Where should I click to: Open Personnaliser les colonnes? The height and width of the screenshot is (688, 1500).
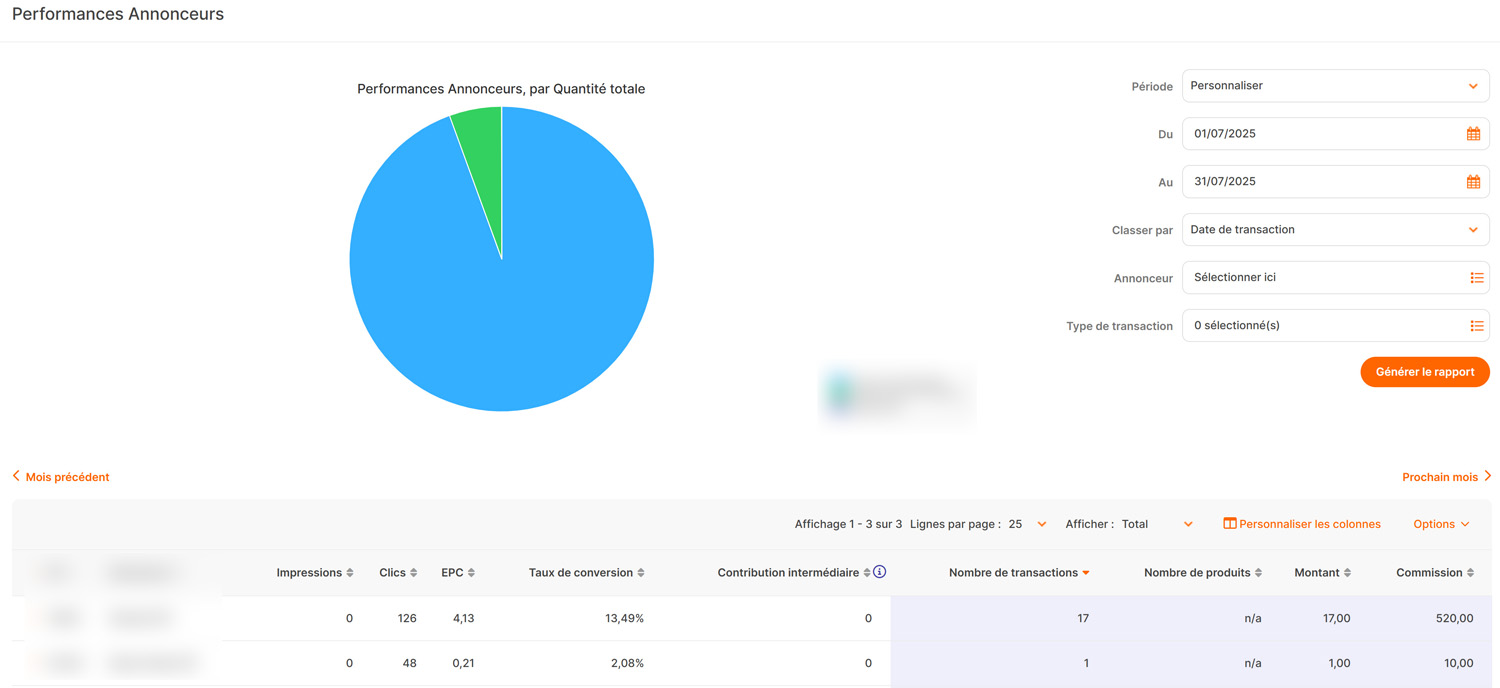[x=1302, y=524]
